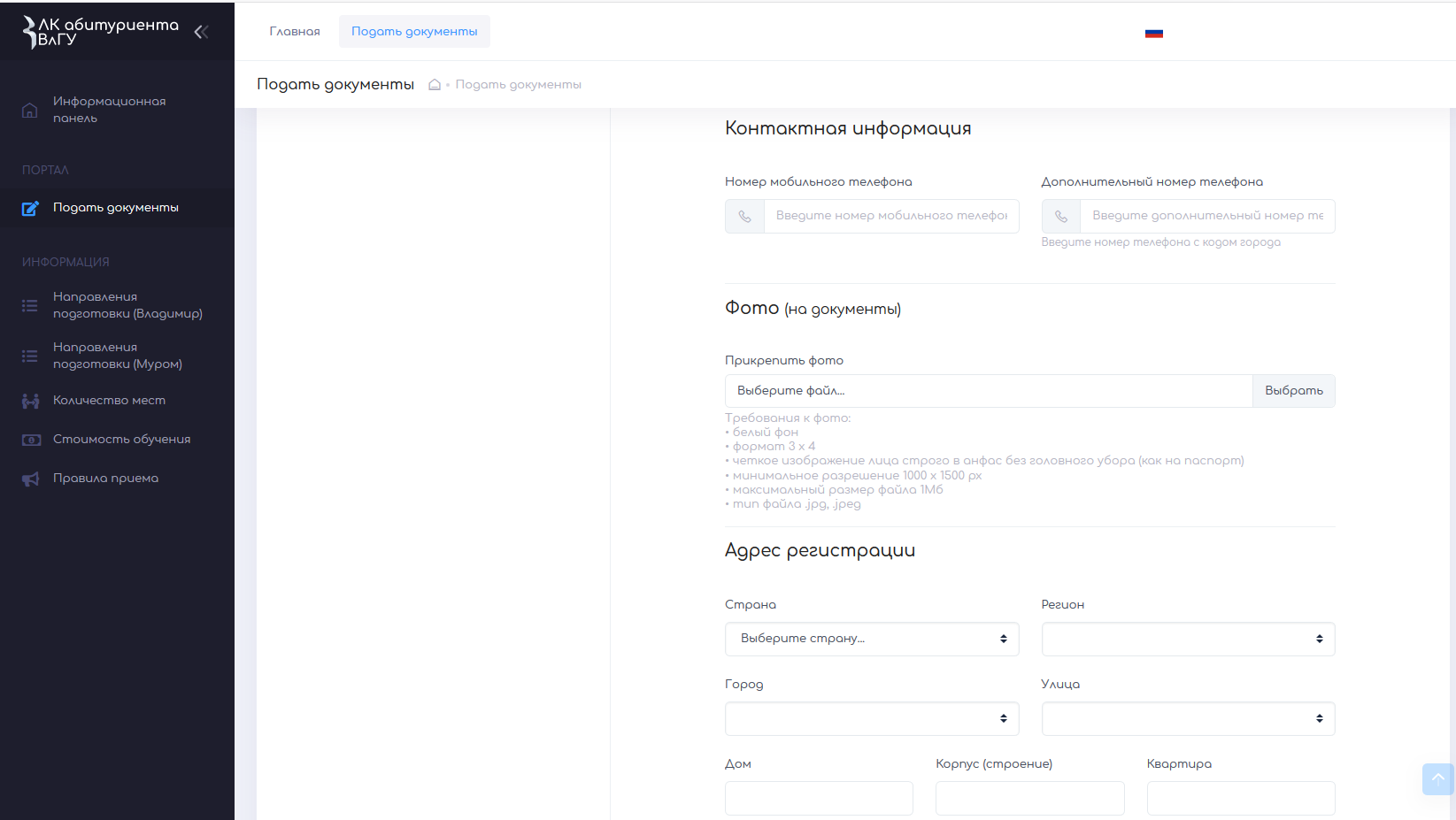Click АК абитуриента ВлГУ title

[108, 32]
